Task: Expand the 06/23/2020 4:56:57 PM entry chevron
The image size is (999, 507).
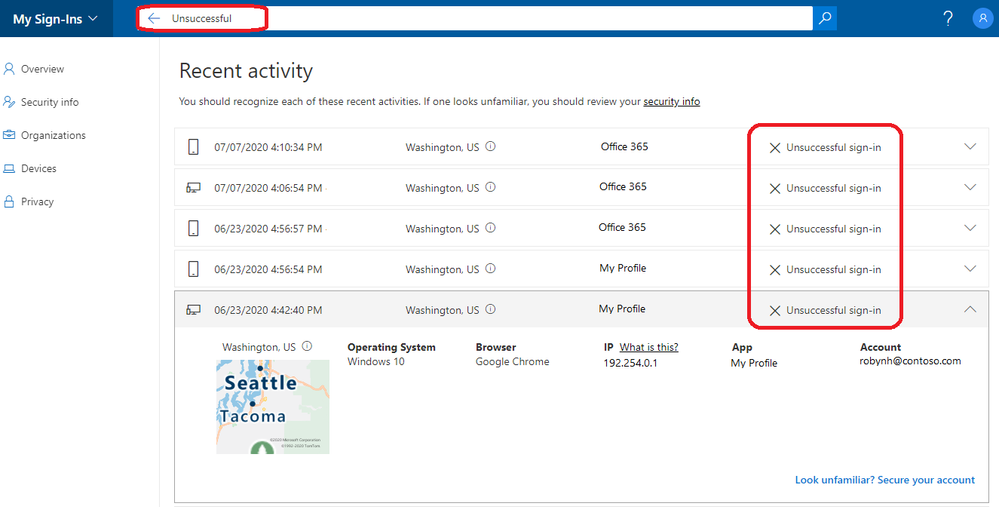Action: point(970,228)
